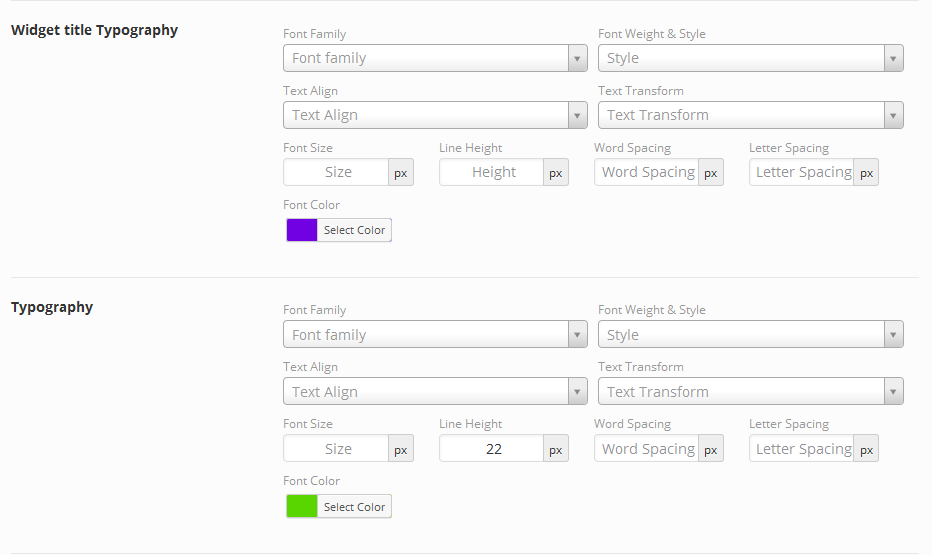Image resolution: width=932 pixels, height=555 pixels.
Task: Open Typography section Style dropdown
Action: pyautogui.click(x=751, y=335)
